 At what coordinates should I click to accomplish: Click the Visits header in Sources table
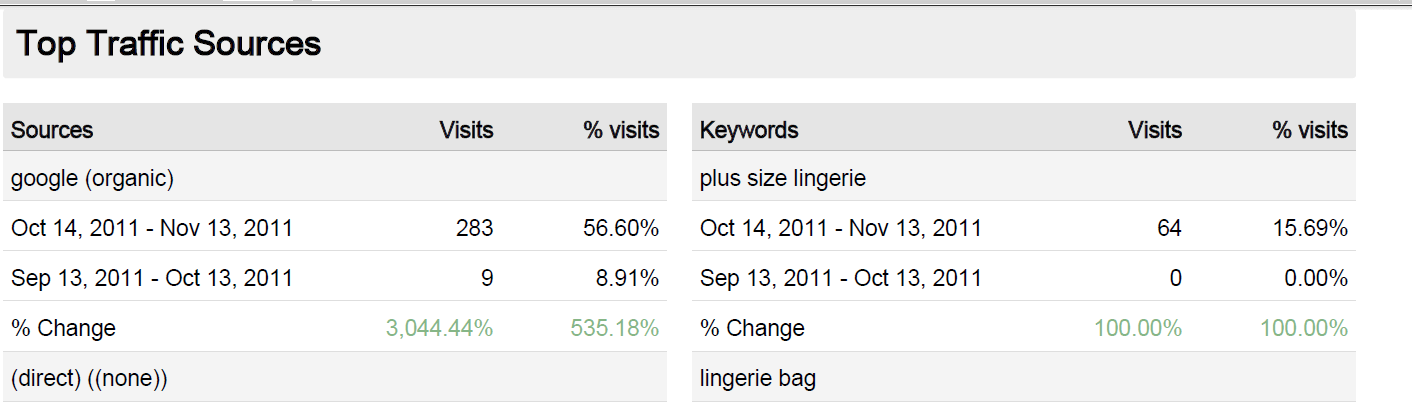coord(467,130)
